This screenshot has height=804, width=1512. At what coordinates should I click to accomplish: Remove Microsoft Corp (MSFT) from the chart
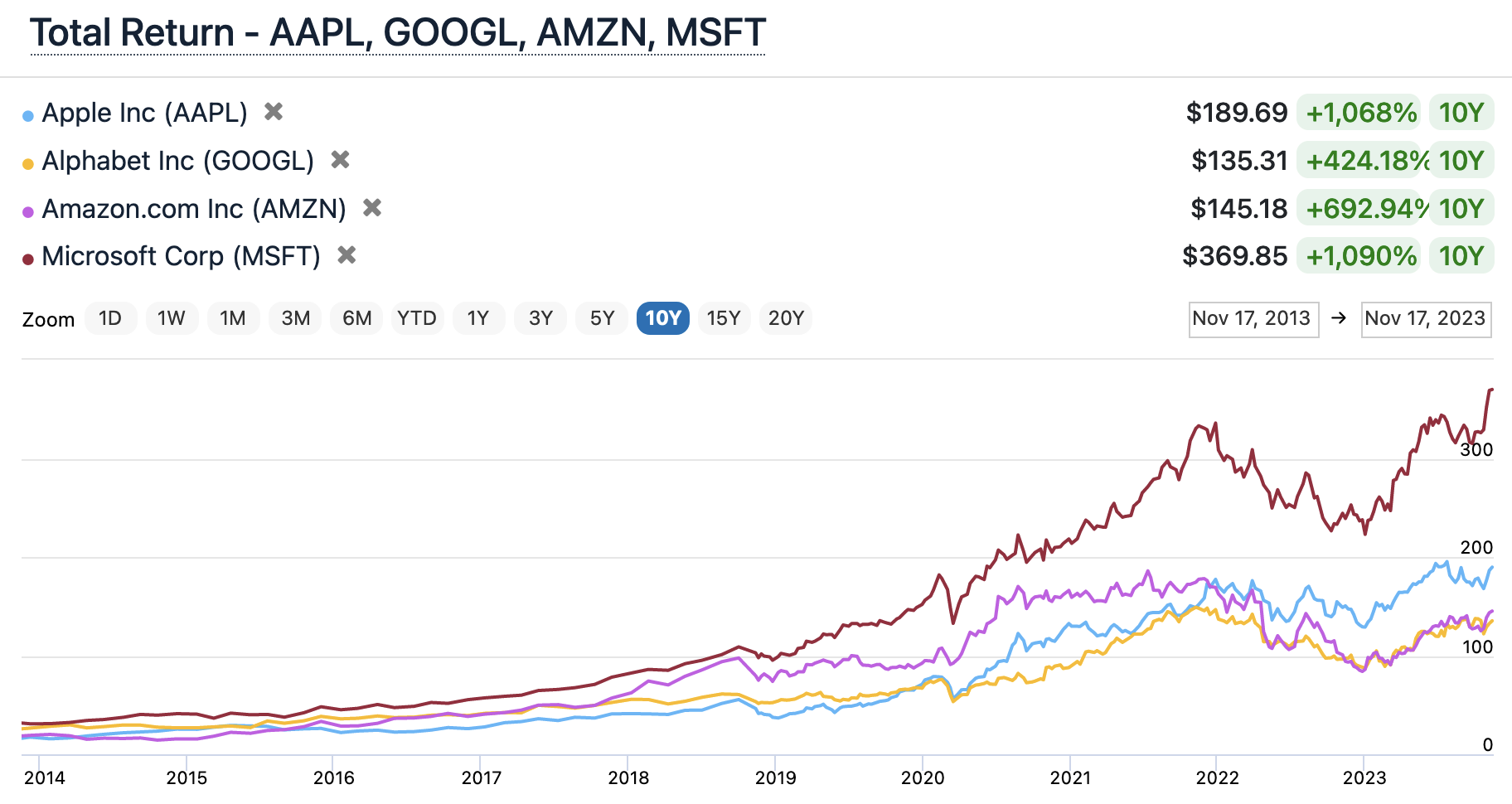click(347, 255)
